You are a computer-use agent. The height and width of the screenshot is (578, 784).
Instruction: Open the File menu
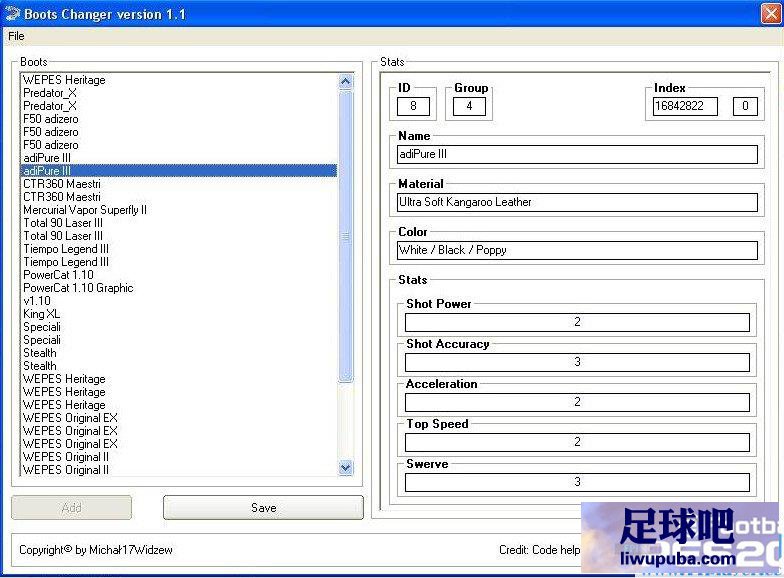16,36
